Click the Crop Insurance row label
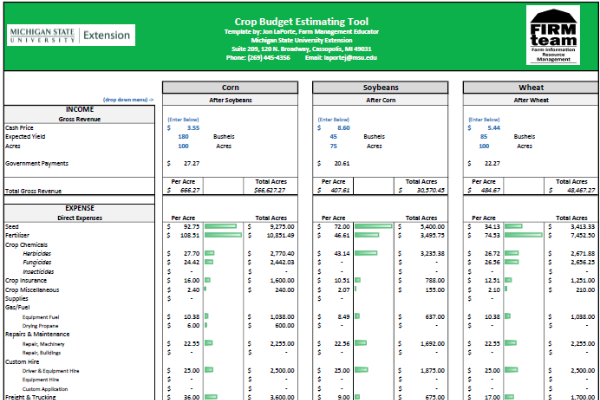600x400 pixels. click(x=28, y=281)
